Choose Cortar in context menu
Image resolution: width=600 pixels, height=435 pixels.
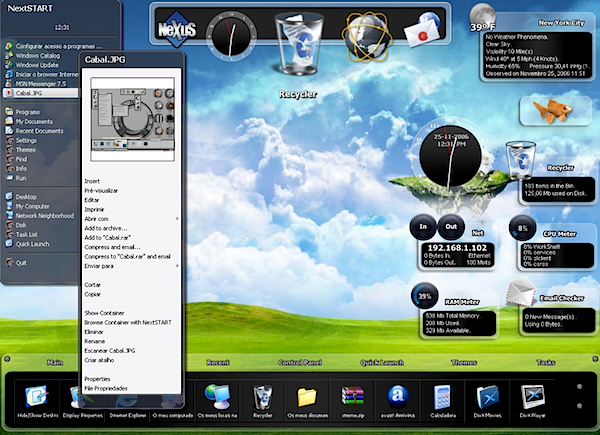(x=92, y=285)
